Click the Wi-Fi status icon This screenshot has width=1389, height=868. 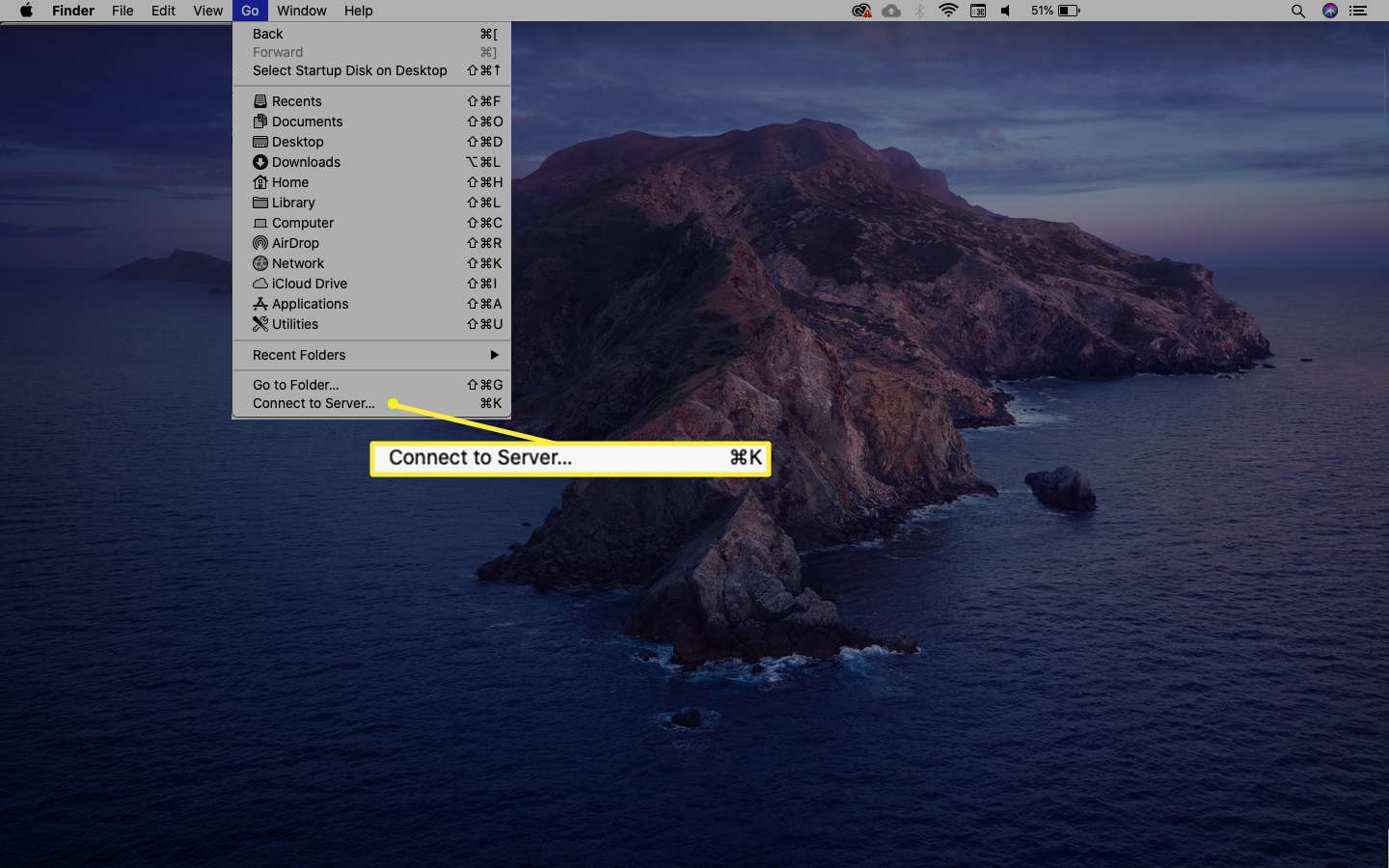pos(948,11)
